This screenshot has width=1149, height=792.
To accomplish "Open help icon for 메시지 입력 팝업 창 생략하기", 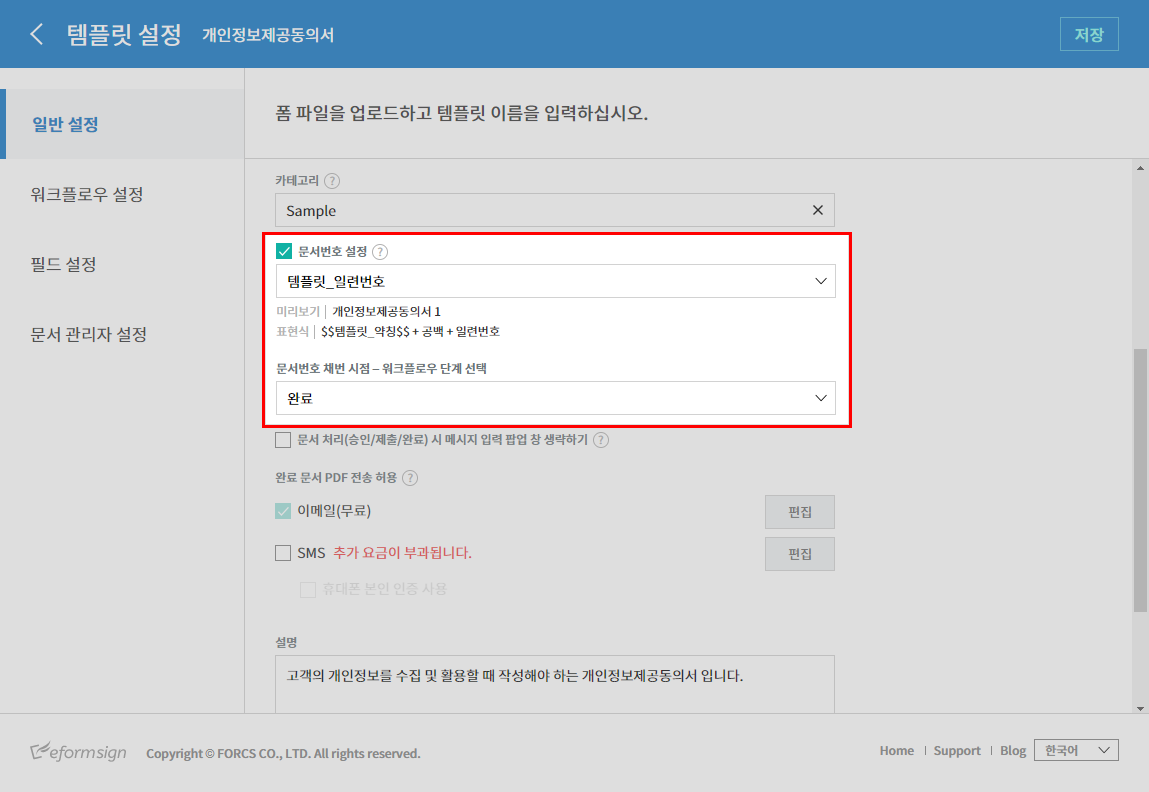I will pyautogui.click(x=601, y=440).
